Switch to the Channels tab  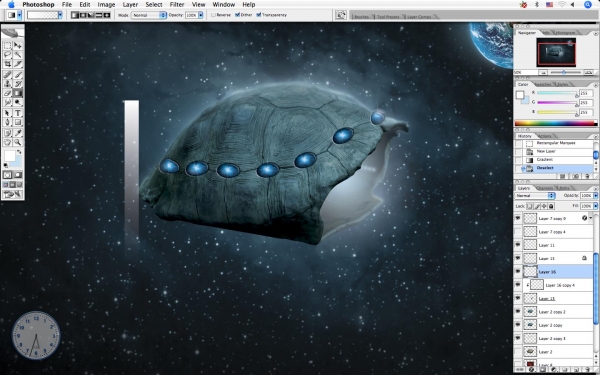(x=544, y=188)
